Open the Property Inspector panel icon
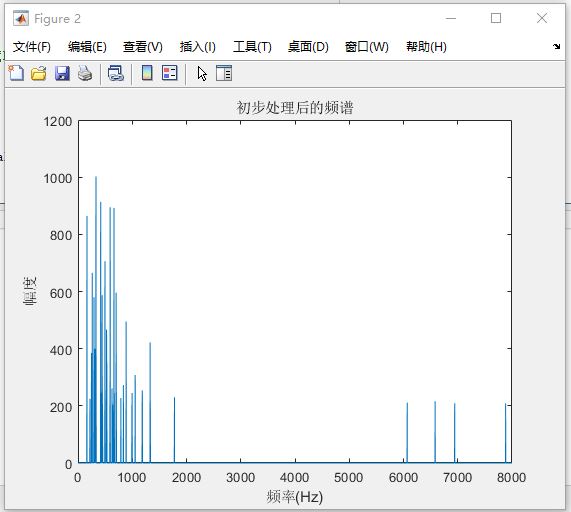This screenshot has height=512, width=571. [x=224, y=72]
